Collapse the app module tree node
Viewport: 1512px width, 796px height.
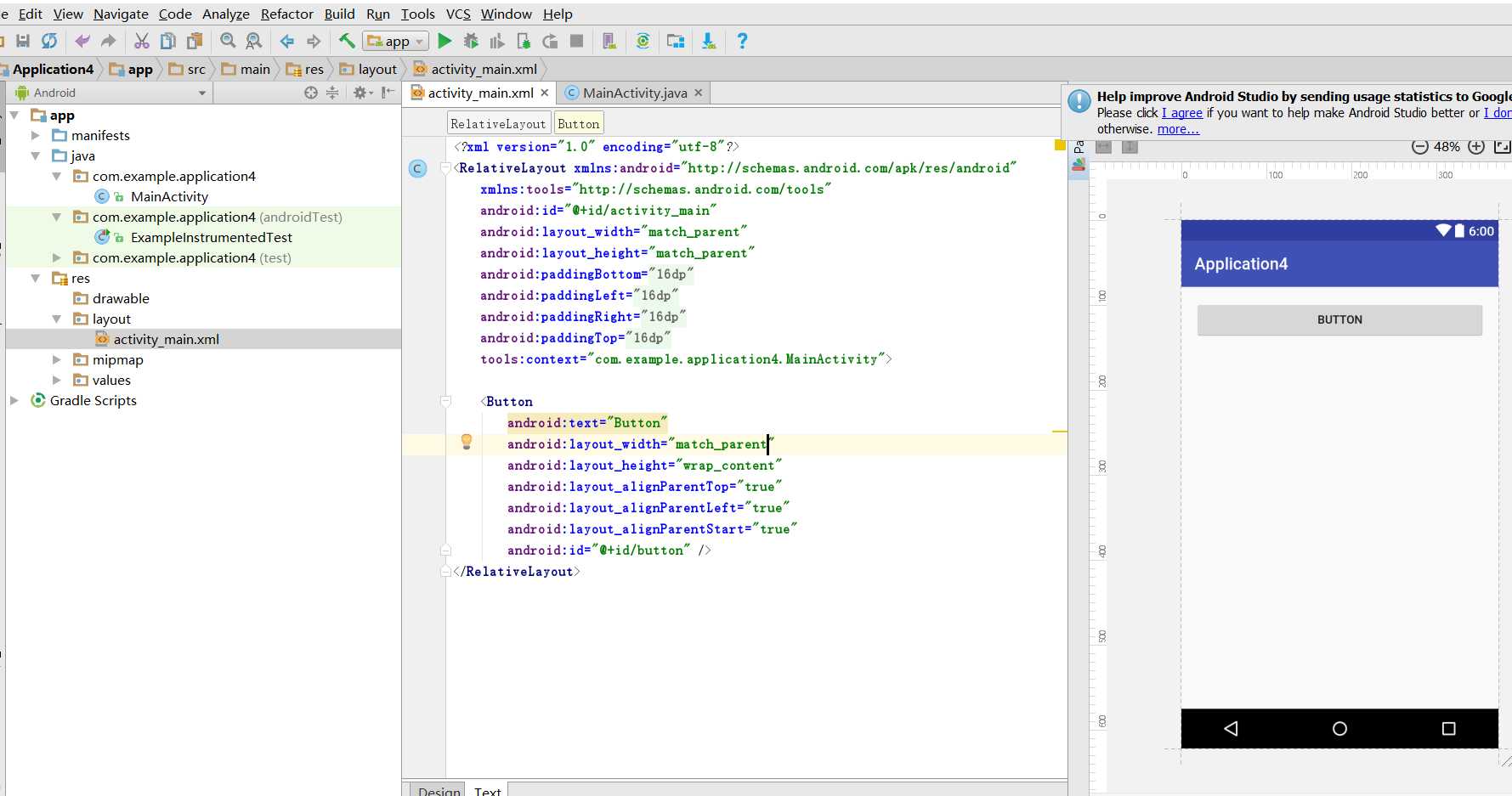coord(14,115)
